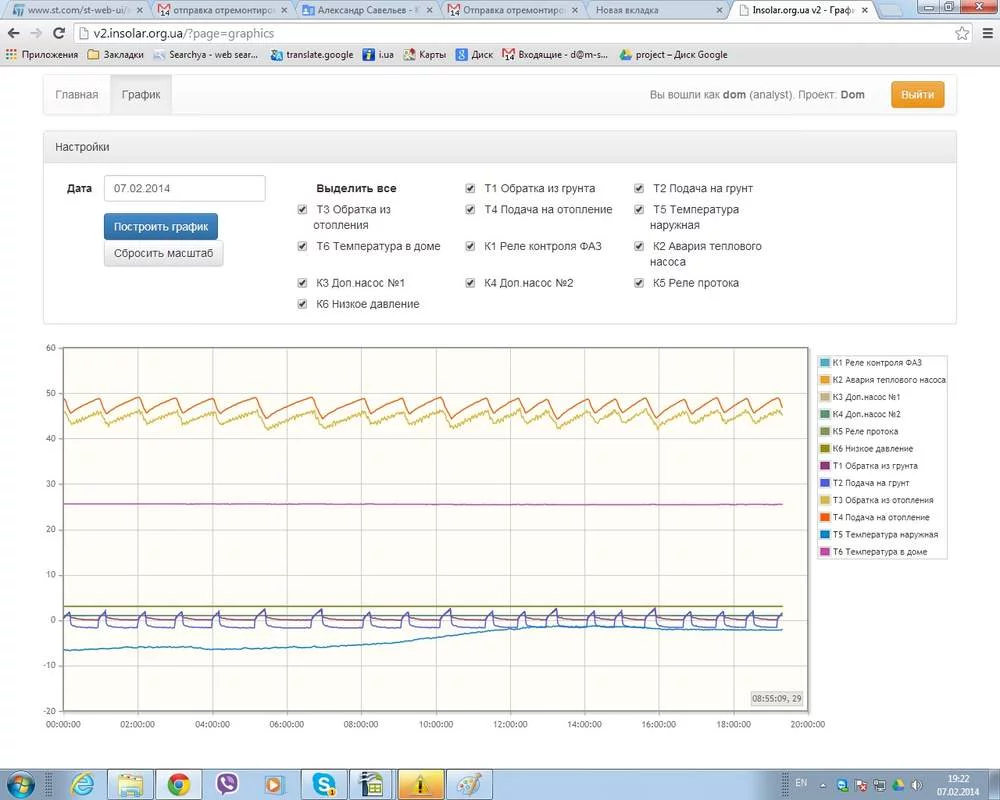Click the date input field showing 07.02.2014

coord(185,188)
